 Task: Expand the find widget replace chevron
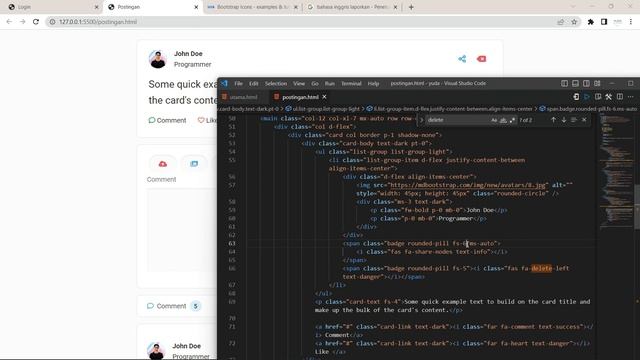422,120
